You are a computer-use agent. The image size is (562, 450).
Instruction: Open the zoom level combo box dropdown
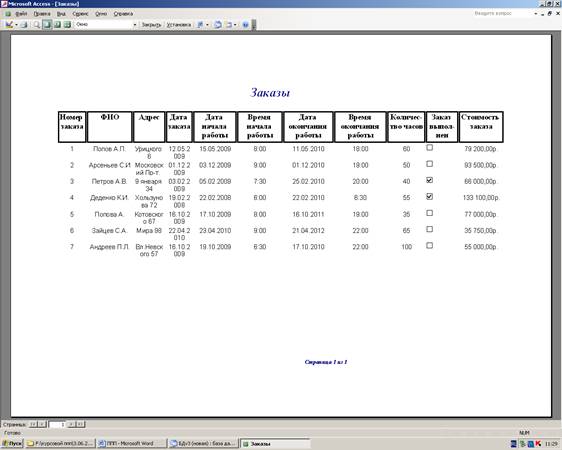coord(135,25)
